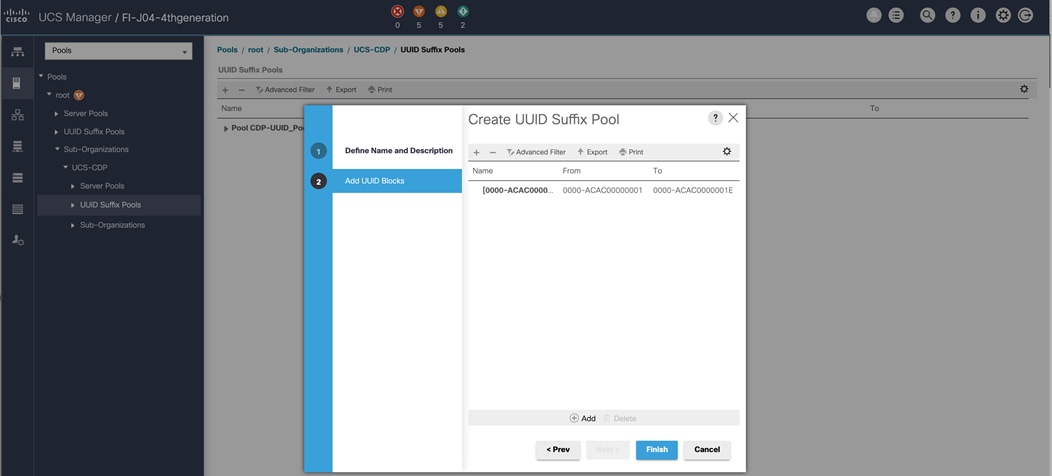Select the [0000-ACAC0000... block row name
1052x476 pixels.
click(x=518, y=190)
